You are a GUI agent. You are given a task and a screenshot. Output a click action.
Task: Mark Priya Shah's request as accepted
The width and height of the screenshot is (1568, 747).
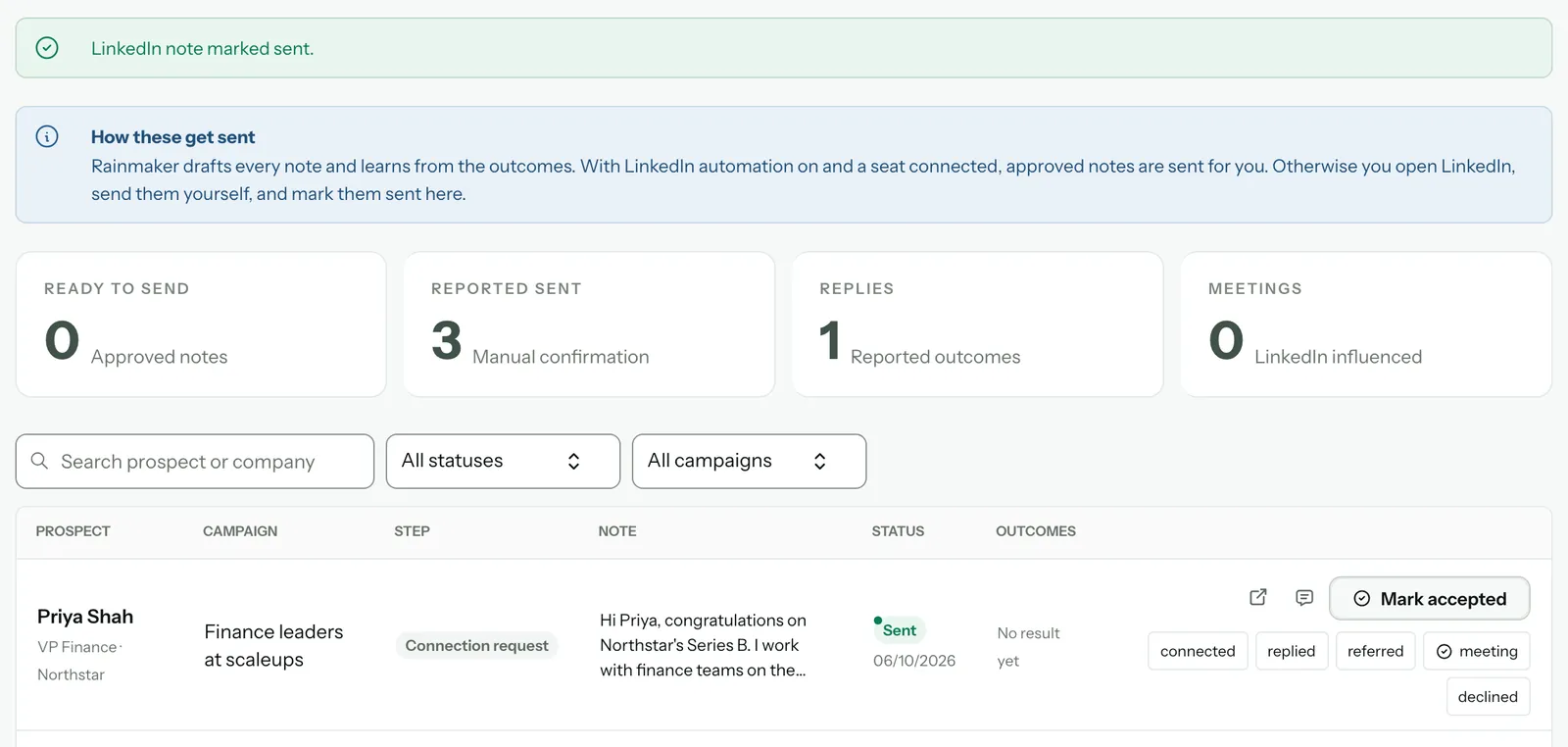coord(1429,599)
